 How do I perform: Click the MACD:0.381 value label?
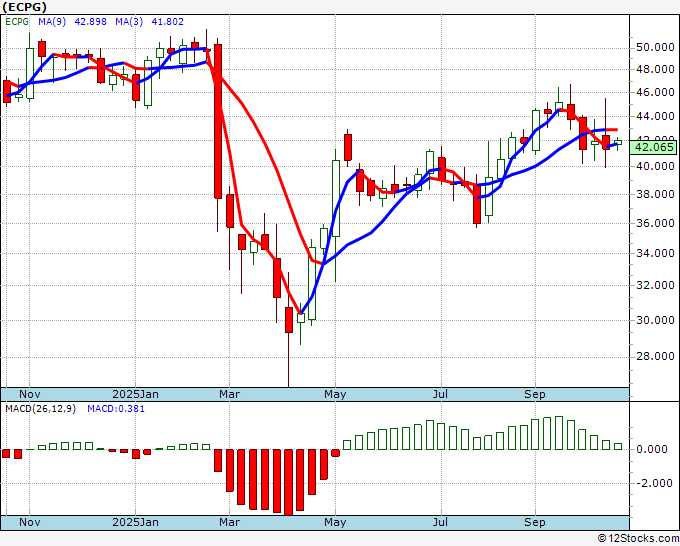pos(116,409)
